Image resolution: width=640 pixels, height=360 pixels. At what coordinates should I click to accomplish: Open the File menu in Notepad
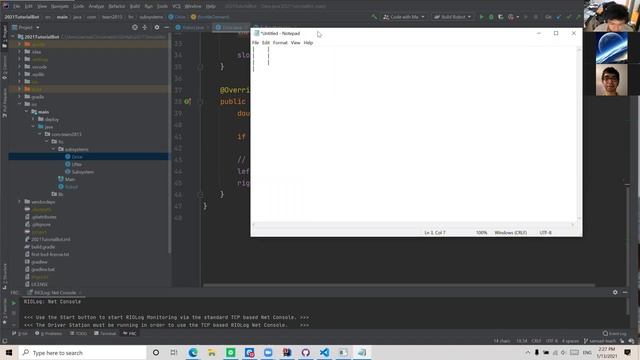tap(255, 42)
